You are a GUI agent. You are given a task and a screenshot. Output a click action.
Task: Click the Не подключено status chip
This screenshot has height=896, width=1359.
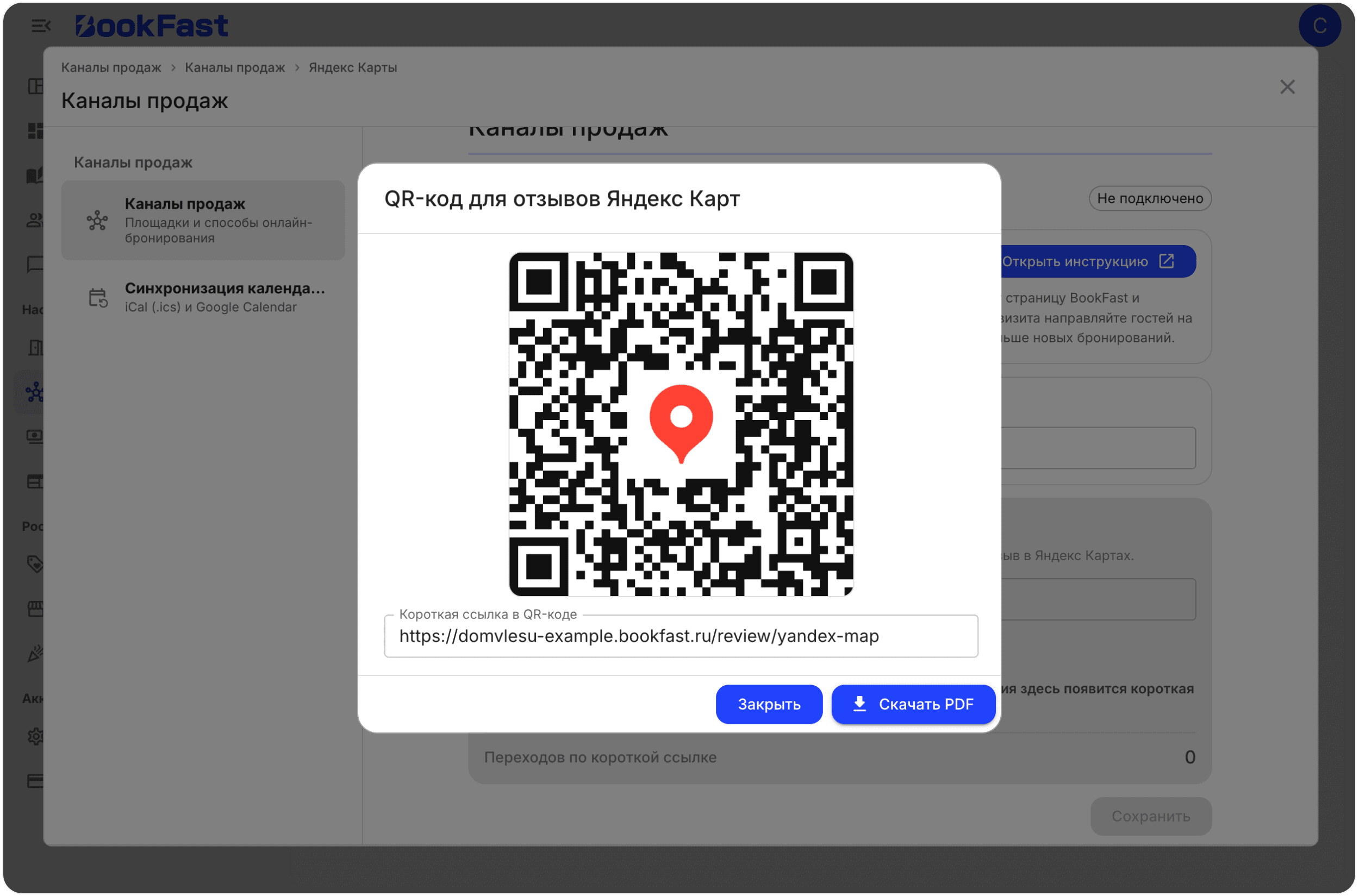pyautogui.click(x=1150, y=198)
